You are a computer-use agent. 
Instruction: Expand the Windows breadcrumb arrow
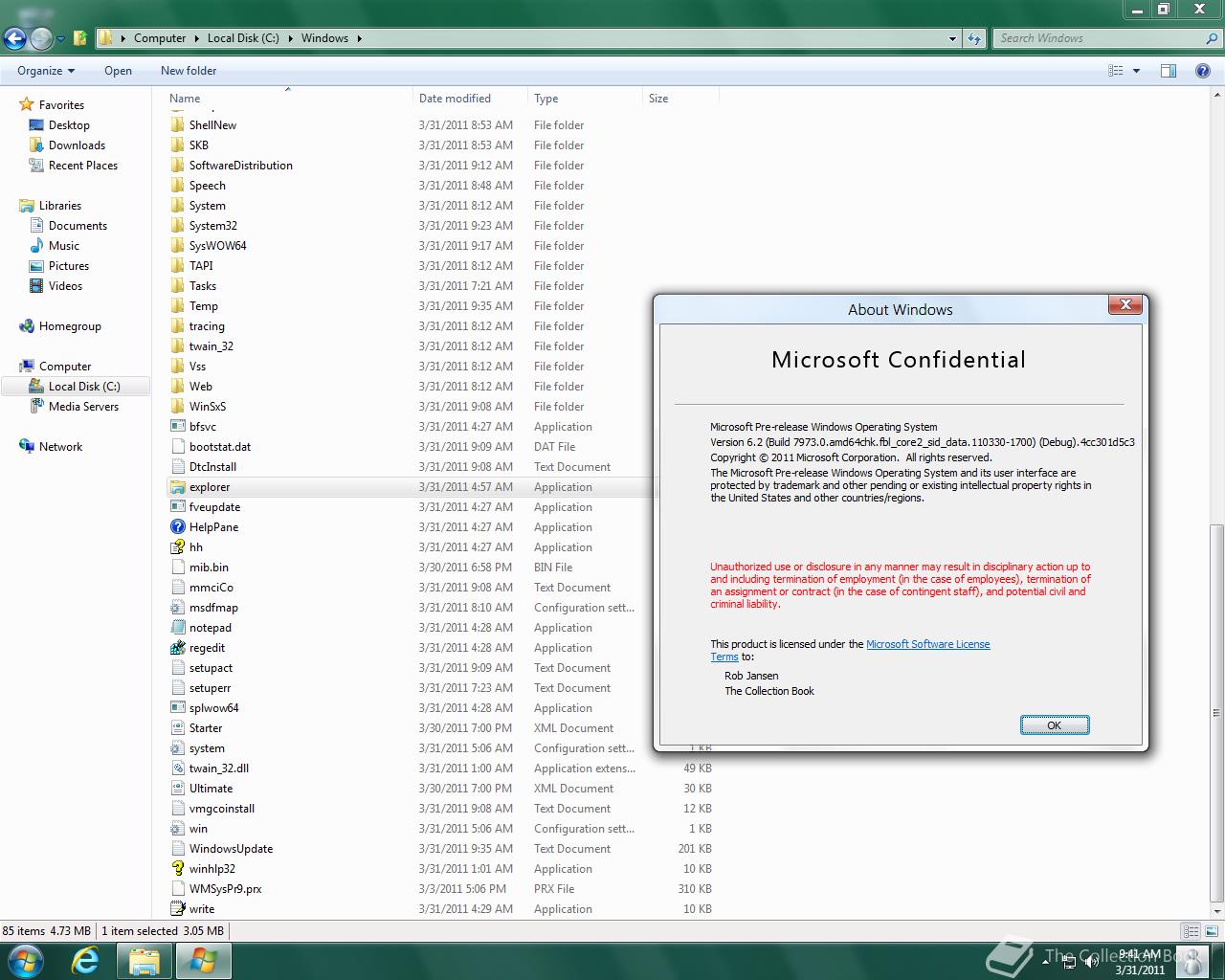[x=360, y=38]
